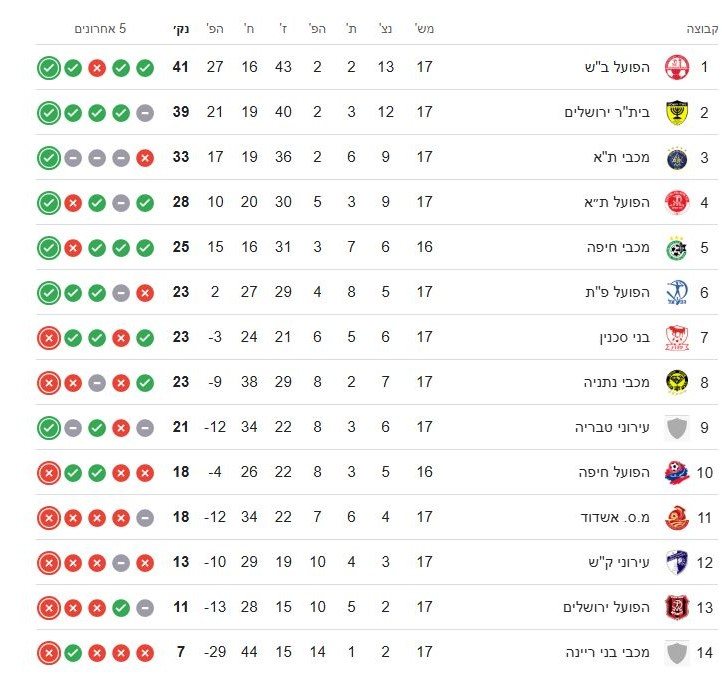Image resolution: width=722 pixels, height=688 pixels.
Task: Click the Hapoel Petah Tikva blue logo
Action: (x=677, y=293)
